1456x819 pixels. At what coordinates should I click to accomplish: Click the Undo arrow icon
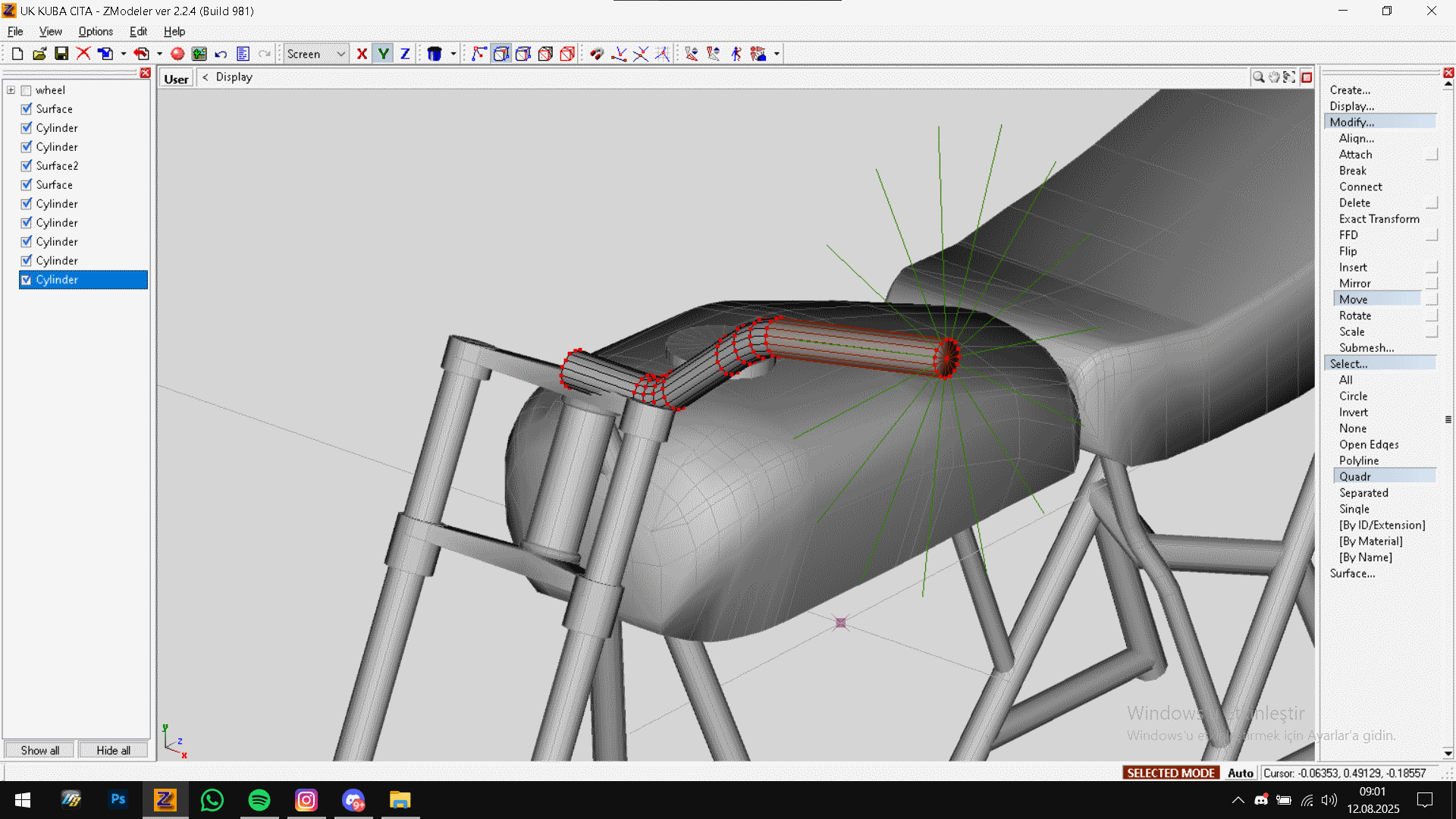[x=221, y=54]
